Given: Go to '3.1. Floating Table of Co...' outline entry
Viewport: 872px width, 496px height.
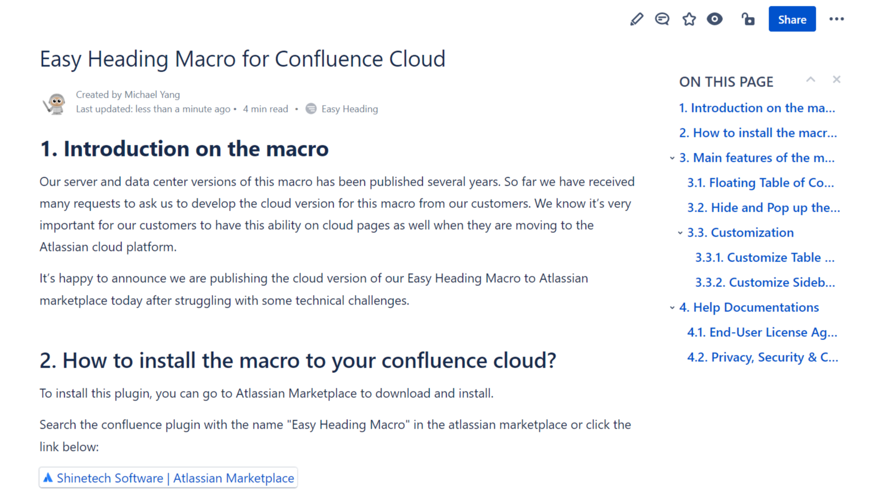Looking at the screenshot, I should (x=760, y=183).
